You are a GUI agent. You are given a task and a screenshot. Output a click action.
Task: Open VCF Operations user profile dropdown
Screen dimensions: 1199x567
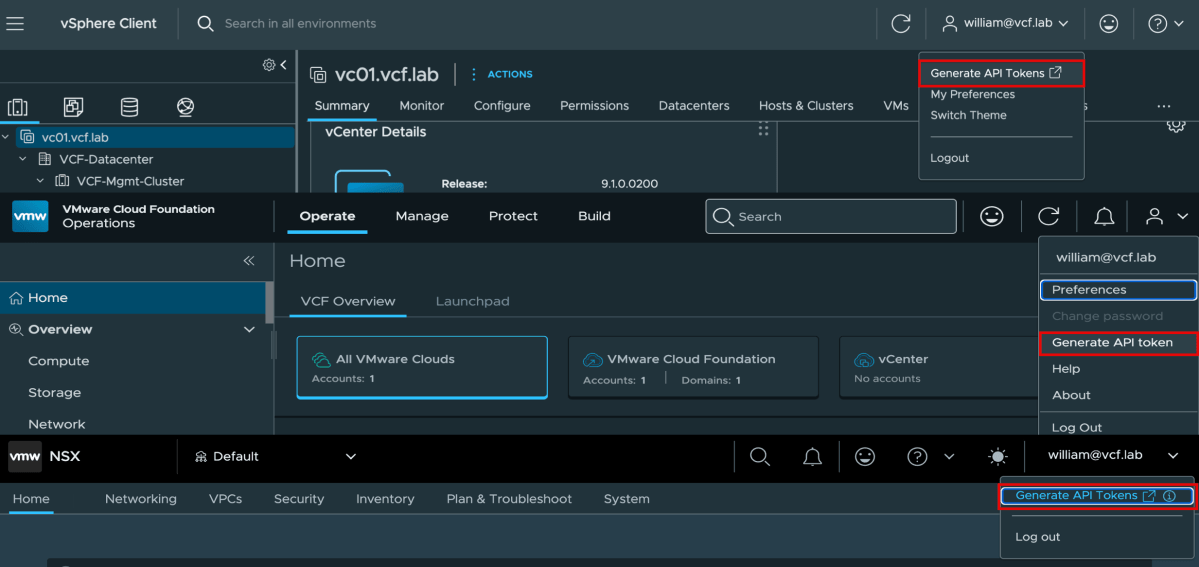click(1166, 217)
